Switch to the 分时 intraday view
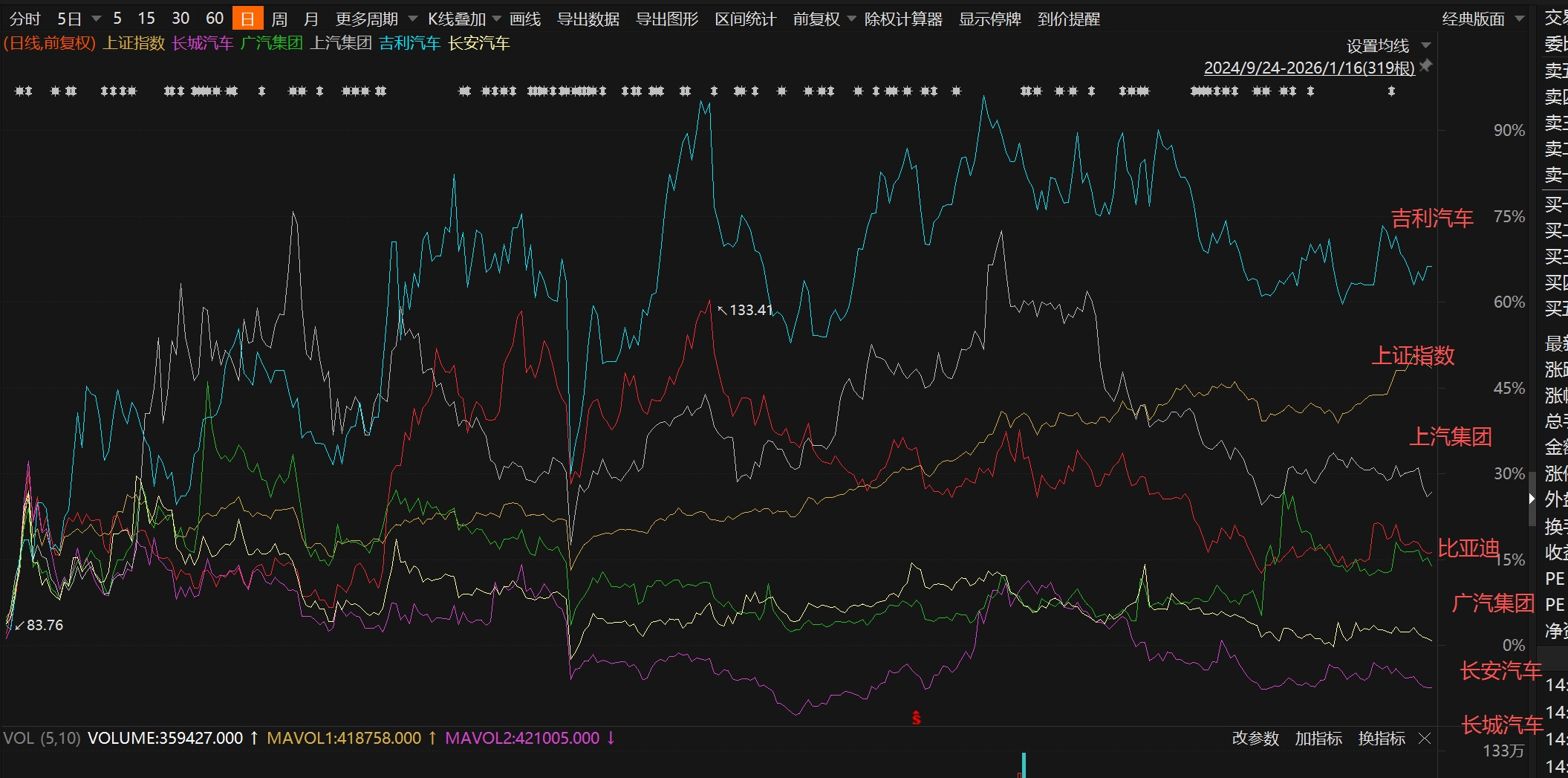This screenshot has width=1568, height=778. [x=25, y=19]
